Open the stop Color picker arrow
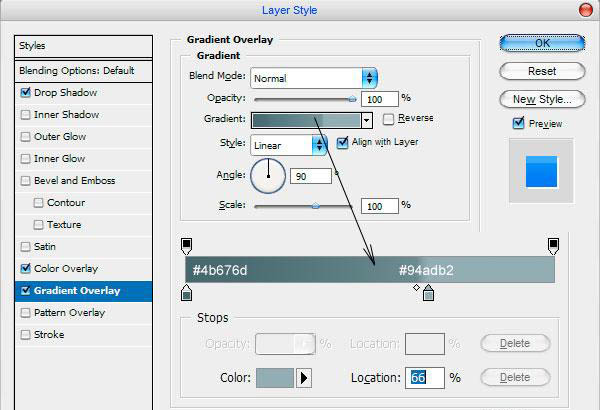This screenshot has height=410, width=600. tap(304, 378)
